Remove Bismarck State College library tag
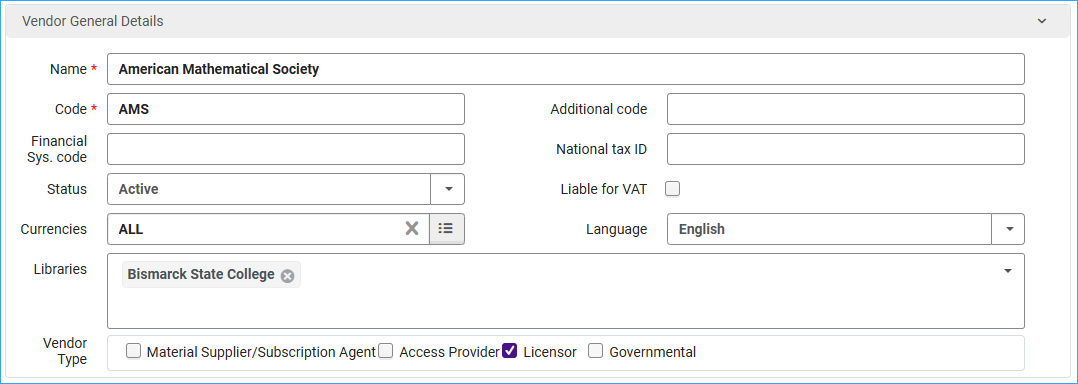 (287, 275)
